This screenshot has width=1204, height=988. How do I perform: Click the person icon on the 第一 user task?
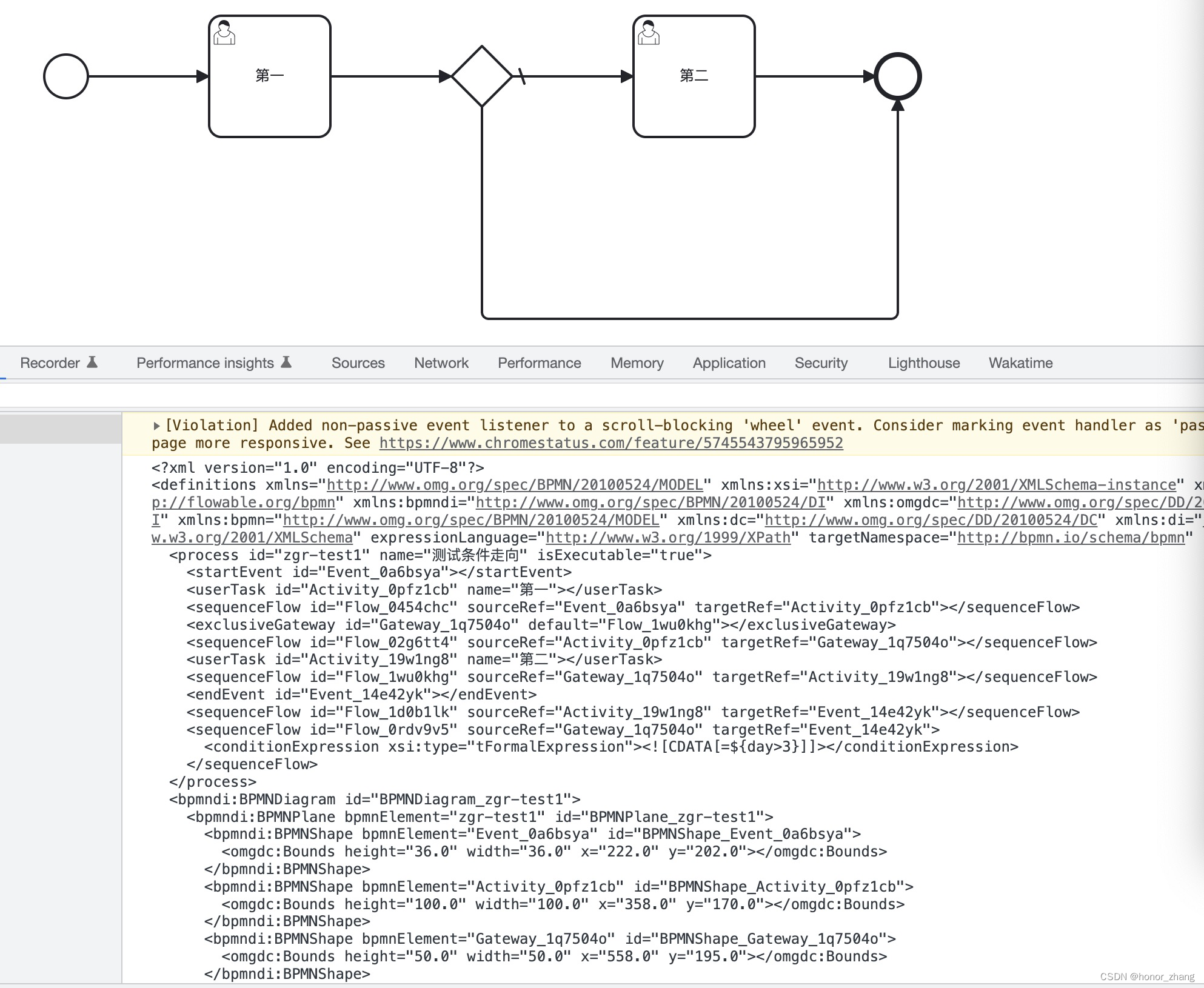[x=225, y=32]
